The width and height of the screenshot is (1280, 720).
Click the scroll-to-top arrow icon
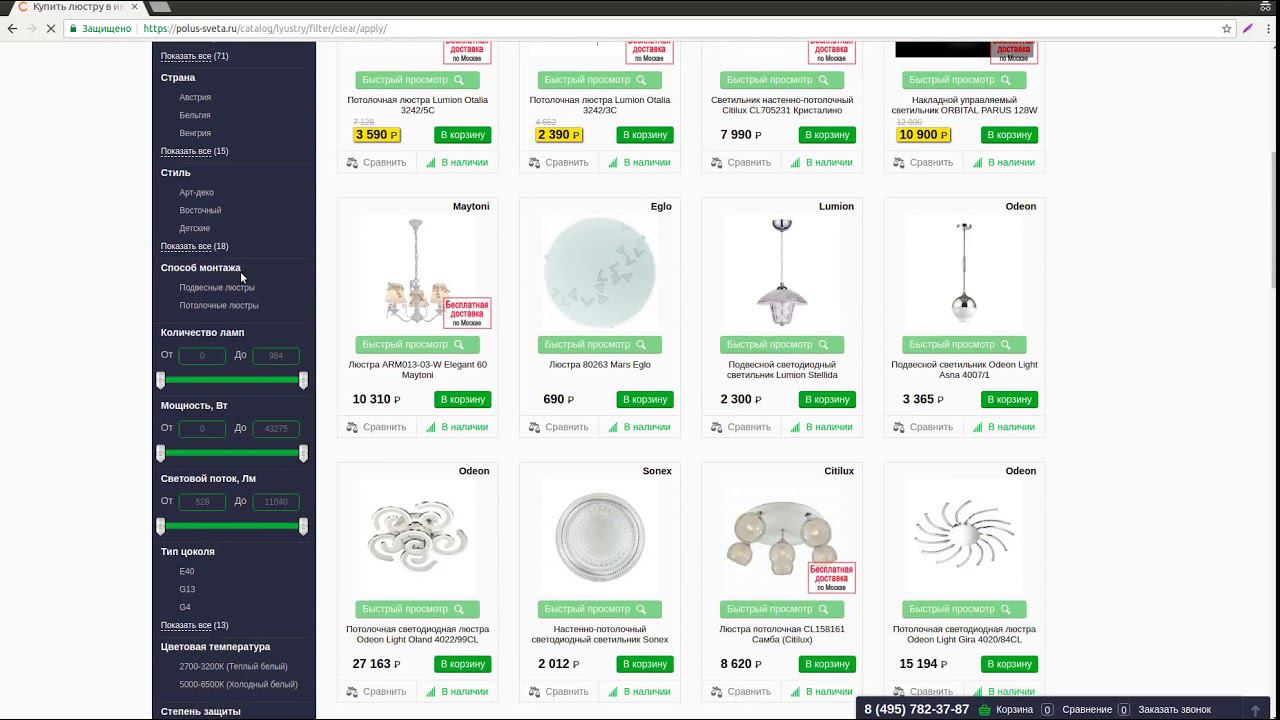coord(1256,710)
